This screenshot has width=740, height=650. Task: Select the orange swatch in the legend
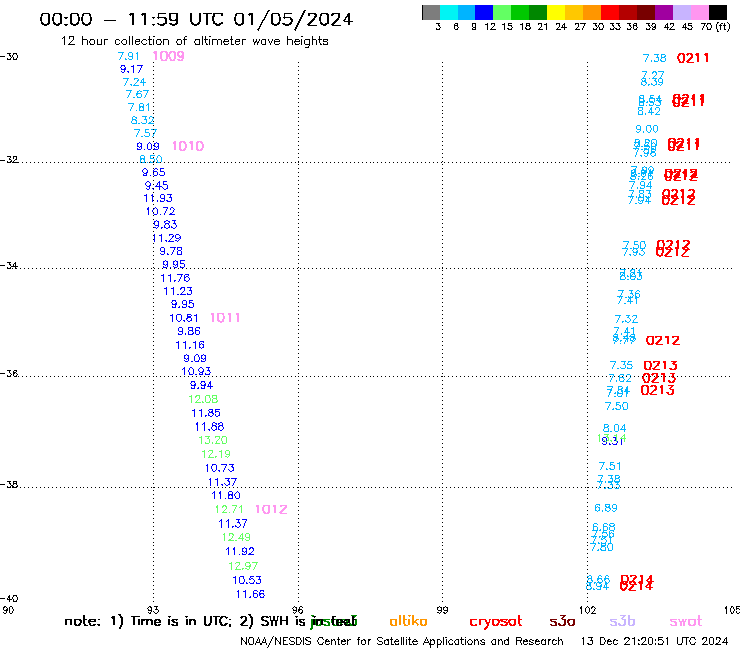point(592,12)
